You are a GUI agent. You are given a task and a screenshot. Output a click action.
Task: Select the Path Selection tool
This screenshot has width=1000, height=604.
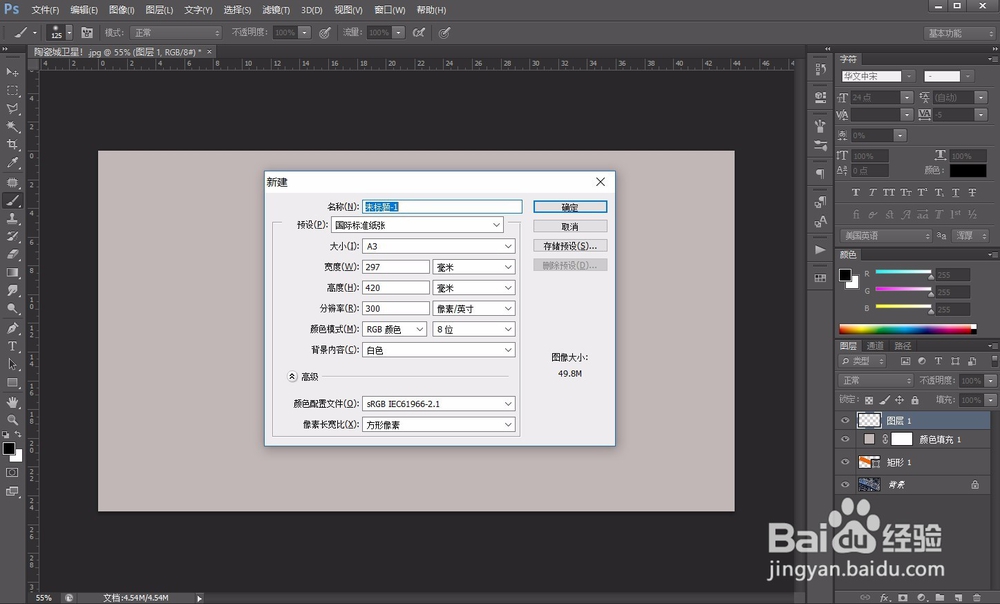pos(12,364)
